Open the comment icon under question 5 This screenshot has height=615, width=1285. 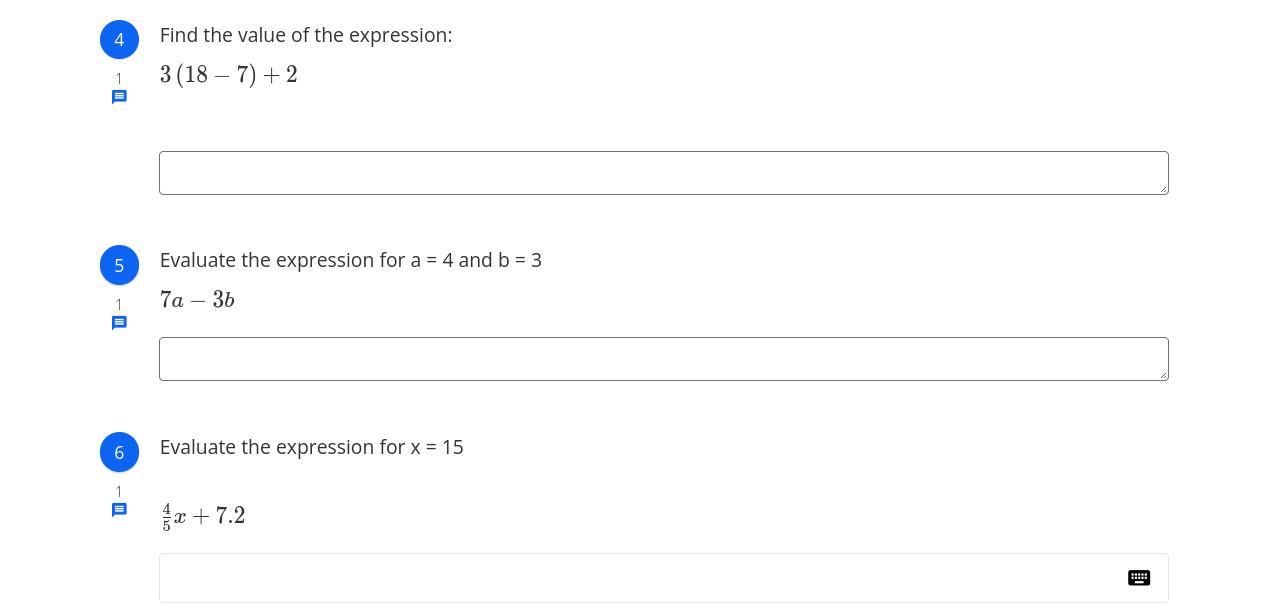coord(119,323)
